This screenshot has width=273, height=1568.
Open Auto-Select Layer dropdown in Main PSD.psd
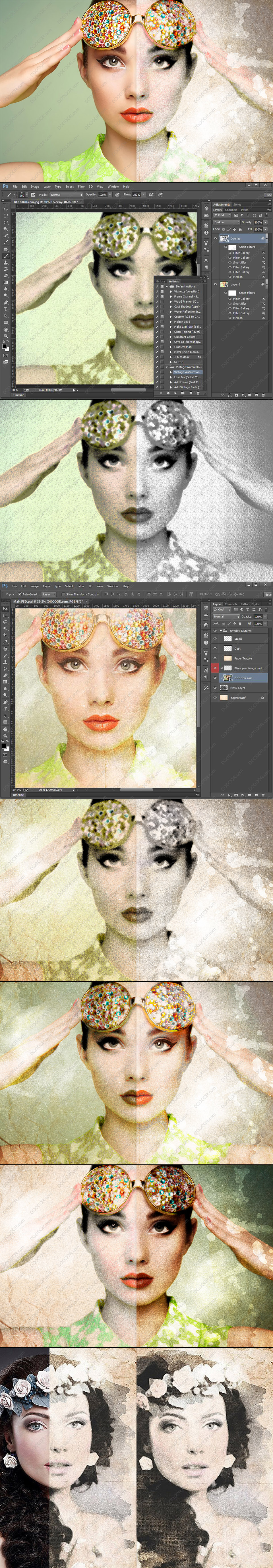[49, 595]
